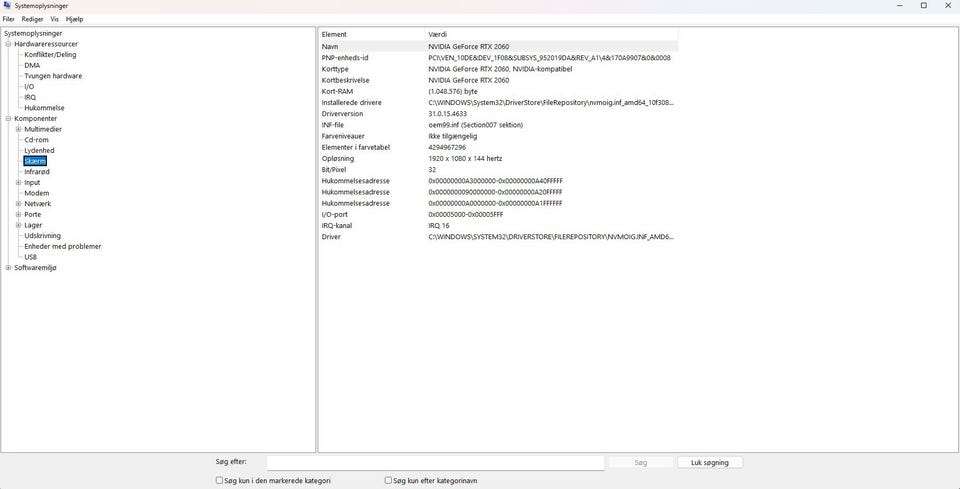The width and height of the screenshot is (960, 489).
Task: Select the USB tree item
Action: [x=31, y=257]
